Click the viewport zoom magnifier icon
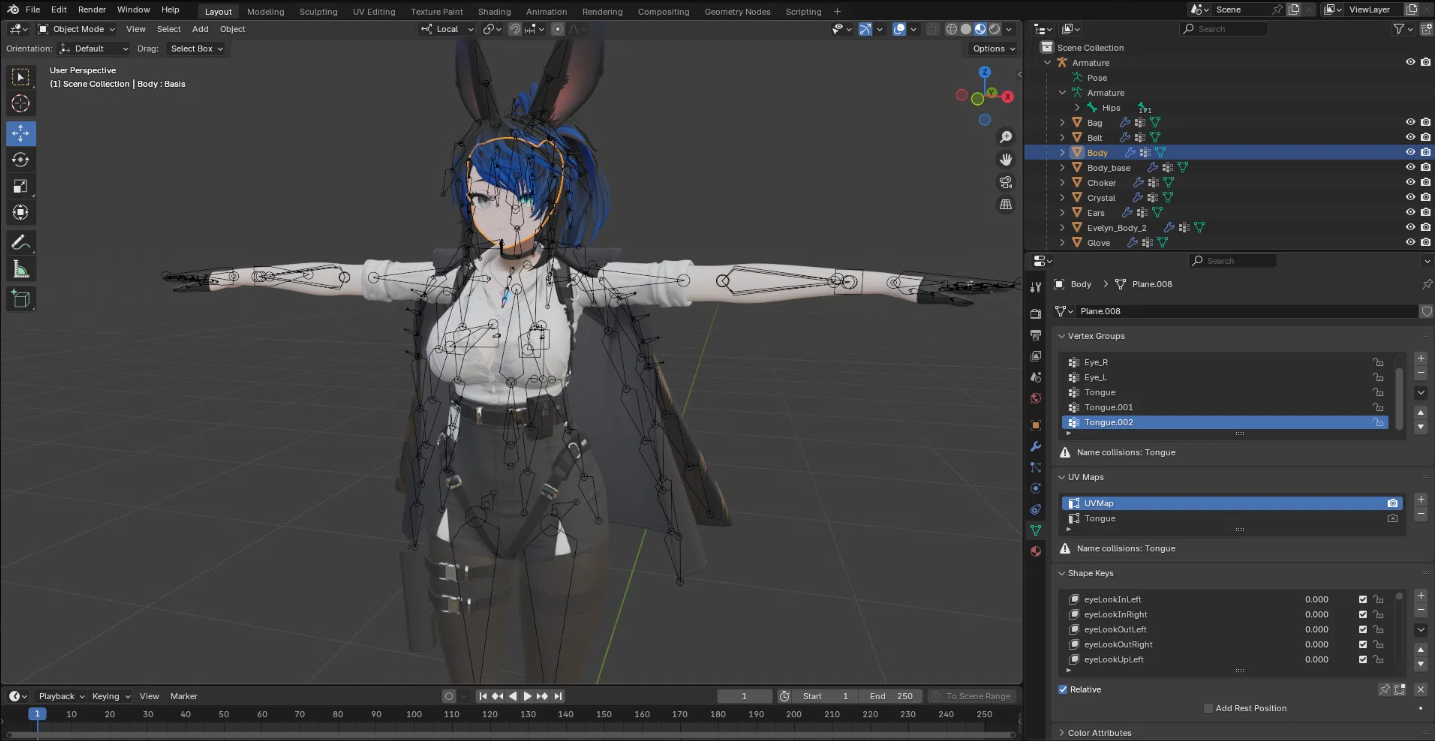1435x741 pixels. tap(1006, 137)
